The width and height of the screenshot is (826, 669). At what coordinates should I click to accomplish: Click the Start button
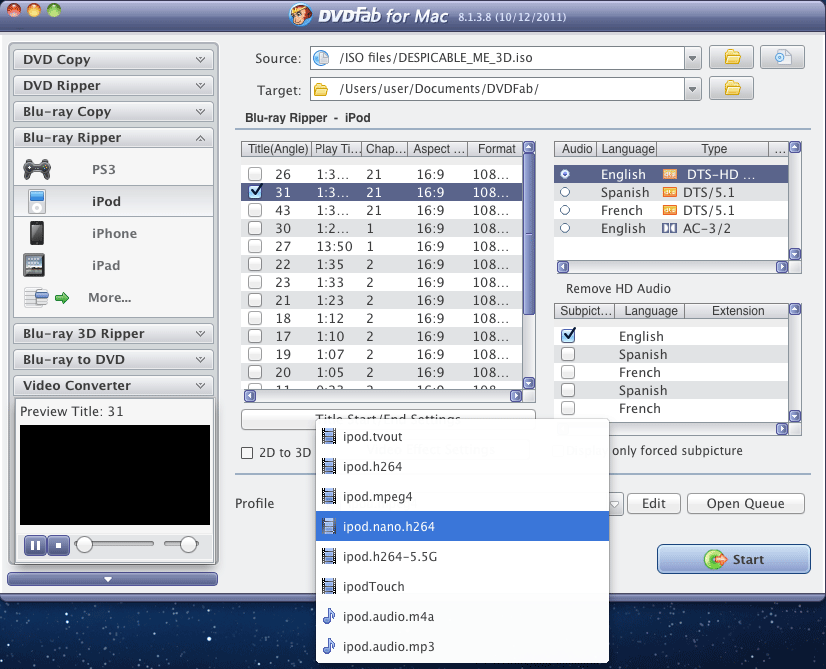(x=733, y=559)
